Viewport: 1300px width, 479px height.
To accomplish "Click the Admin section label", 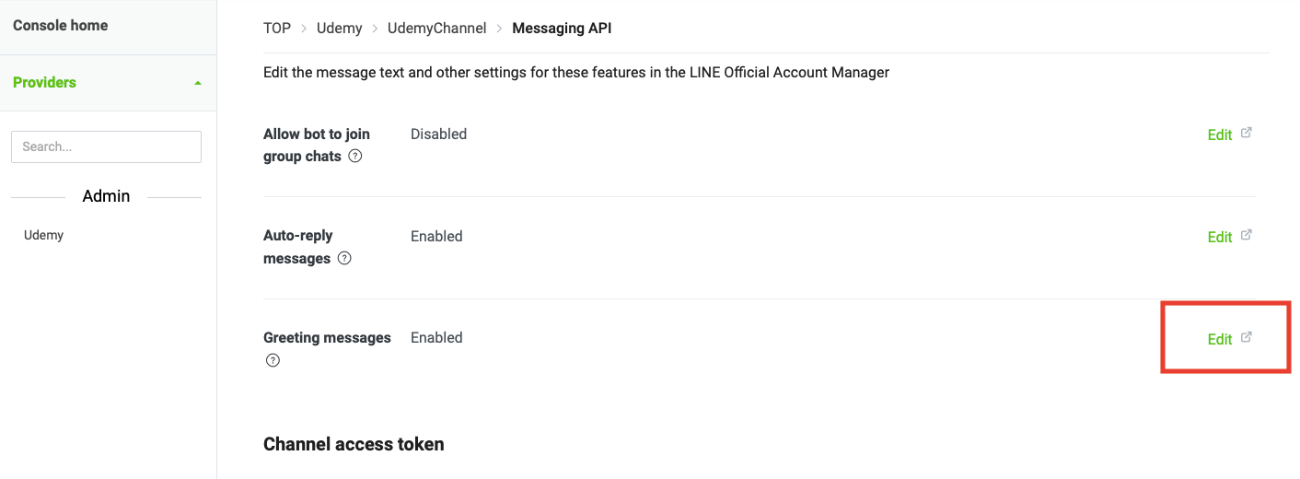I will (x=106, y=196).
